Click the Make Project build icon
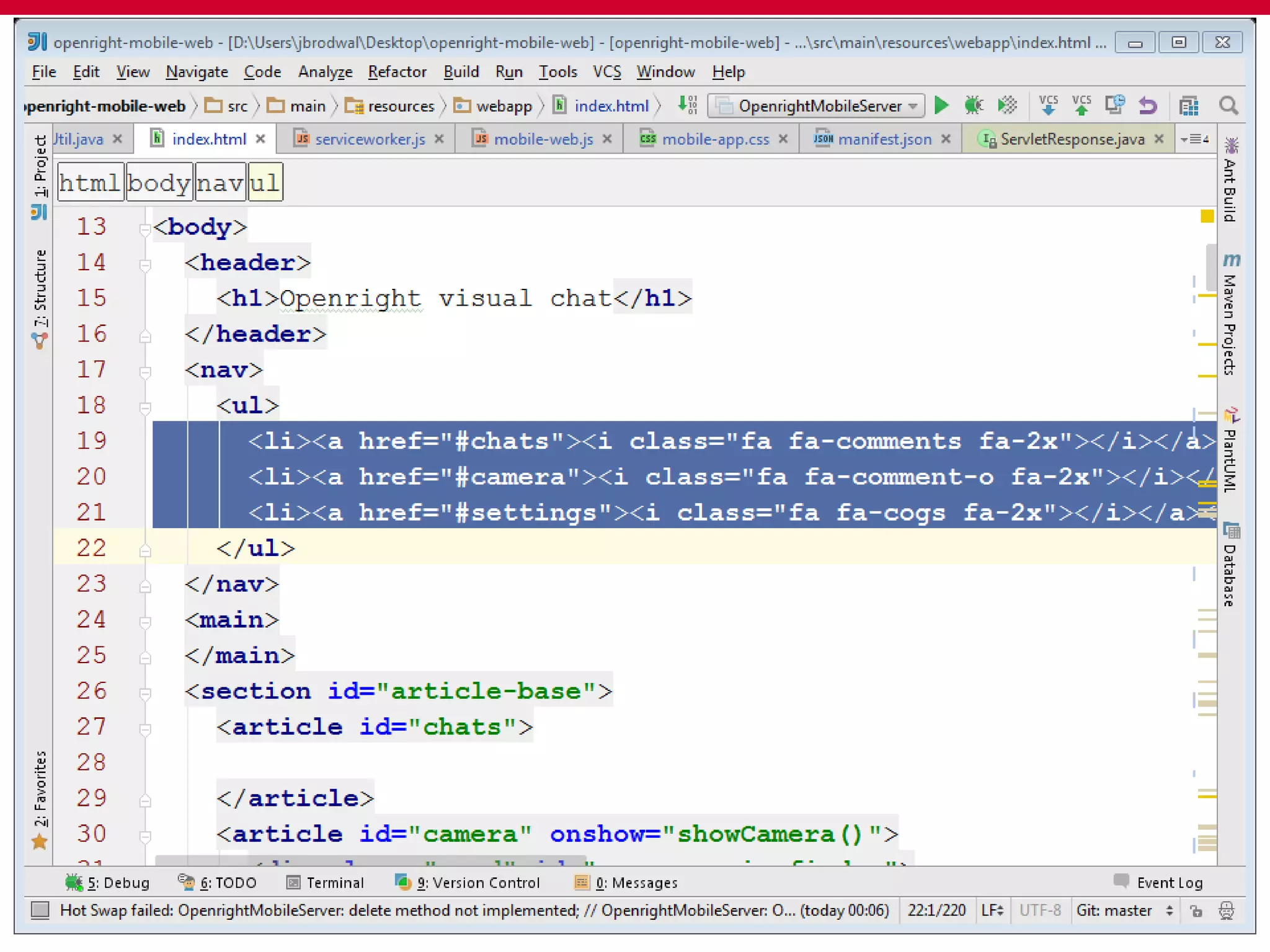The image size is (1270, 952). (x=687, y=106)
